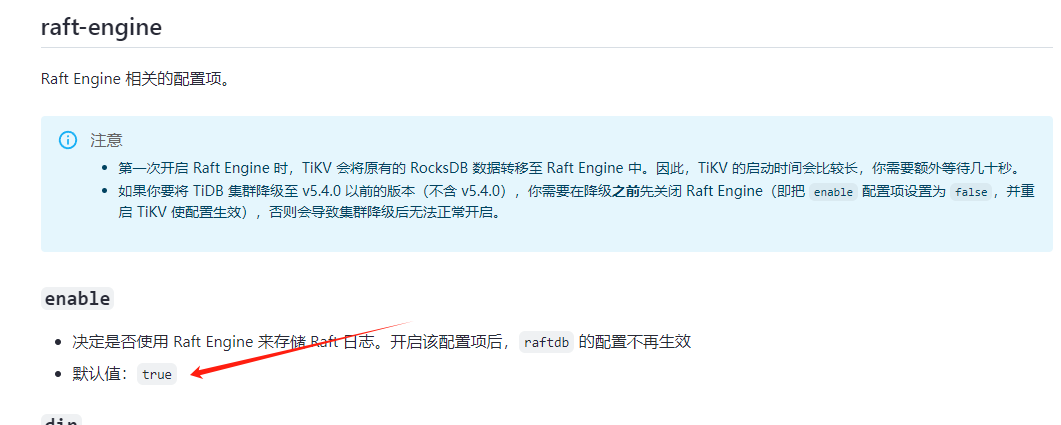Screen dimensions: 1061x425
Task: Click the true default value code tag
Action: click(x=157, y=374)
